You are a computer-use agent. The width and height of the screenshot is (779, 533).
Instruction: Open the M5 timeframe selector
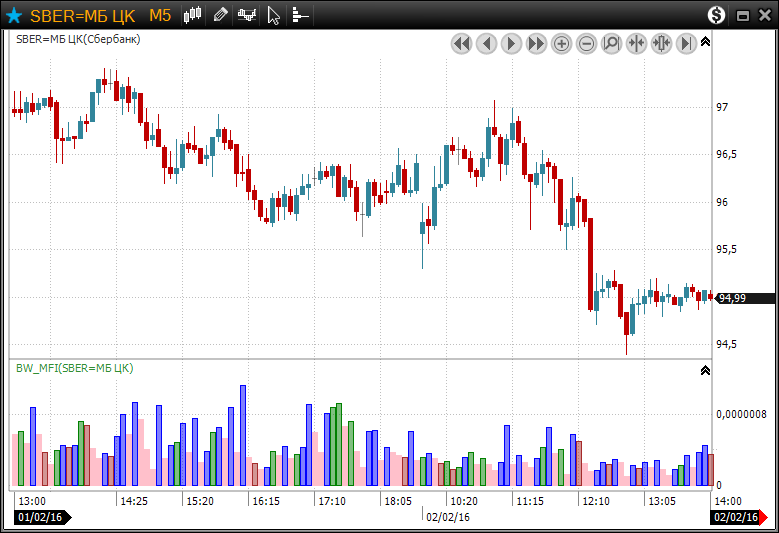tap(160, 15)
